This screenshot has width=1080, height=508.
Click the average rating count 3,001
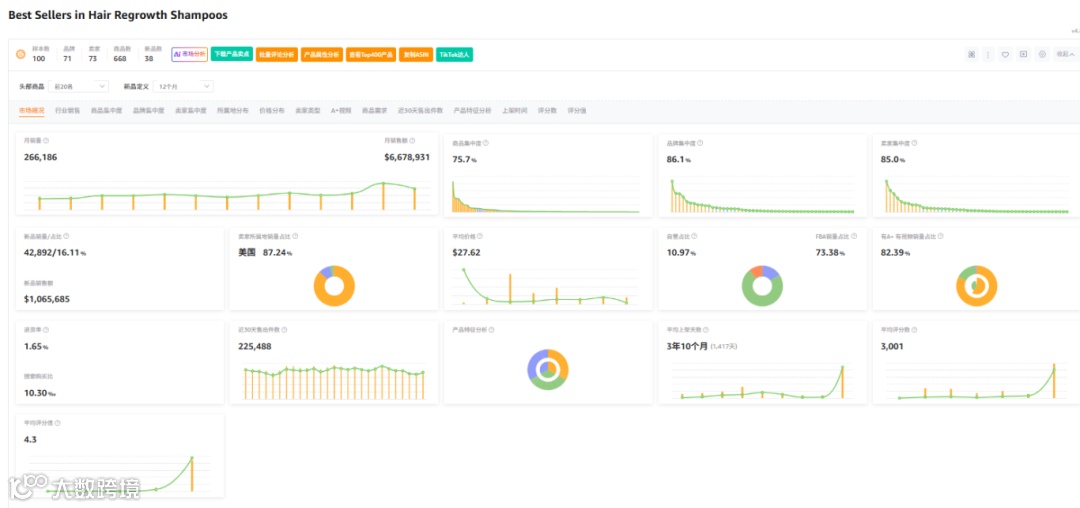coord(892,346)
